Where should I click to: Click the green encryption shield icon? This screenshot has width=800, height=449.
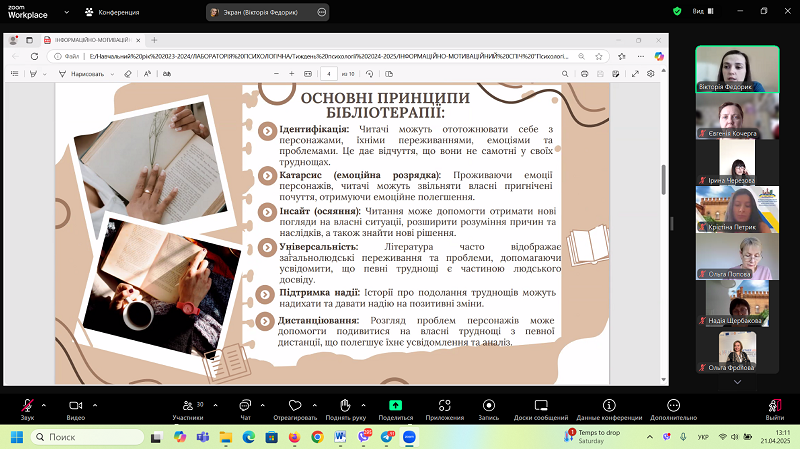tap(677, 11)
